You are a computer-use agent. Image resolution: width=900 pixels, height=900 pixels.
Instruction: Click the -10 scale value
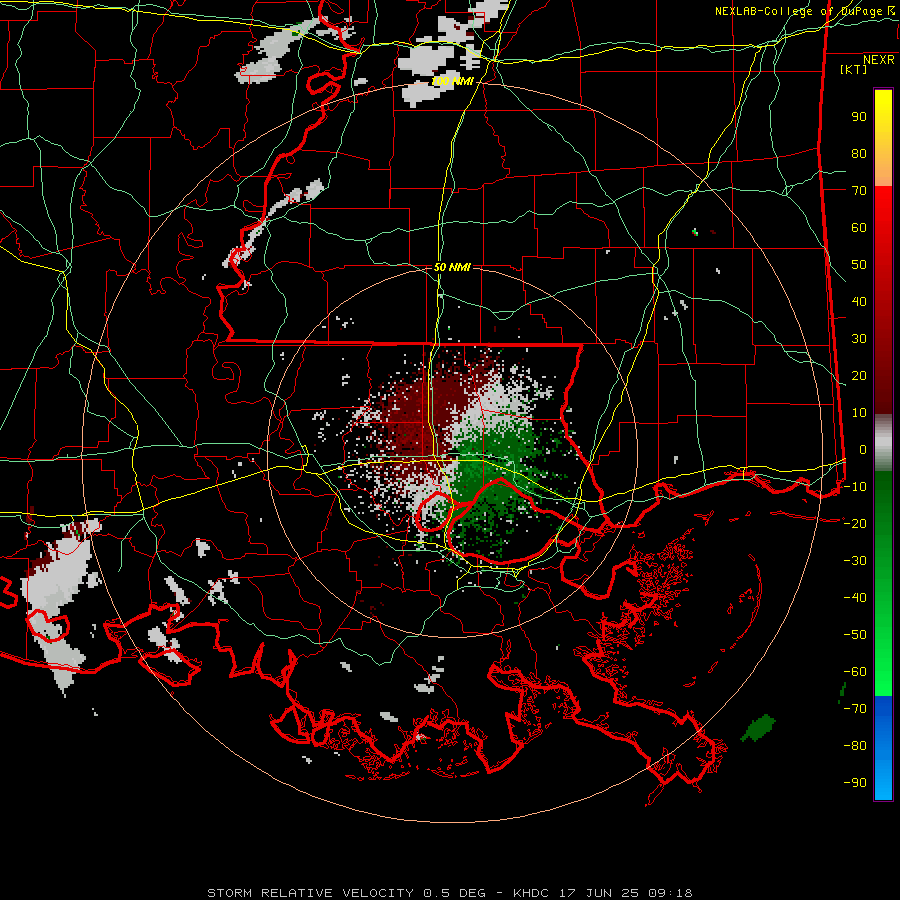pos(855,487)
